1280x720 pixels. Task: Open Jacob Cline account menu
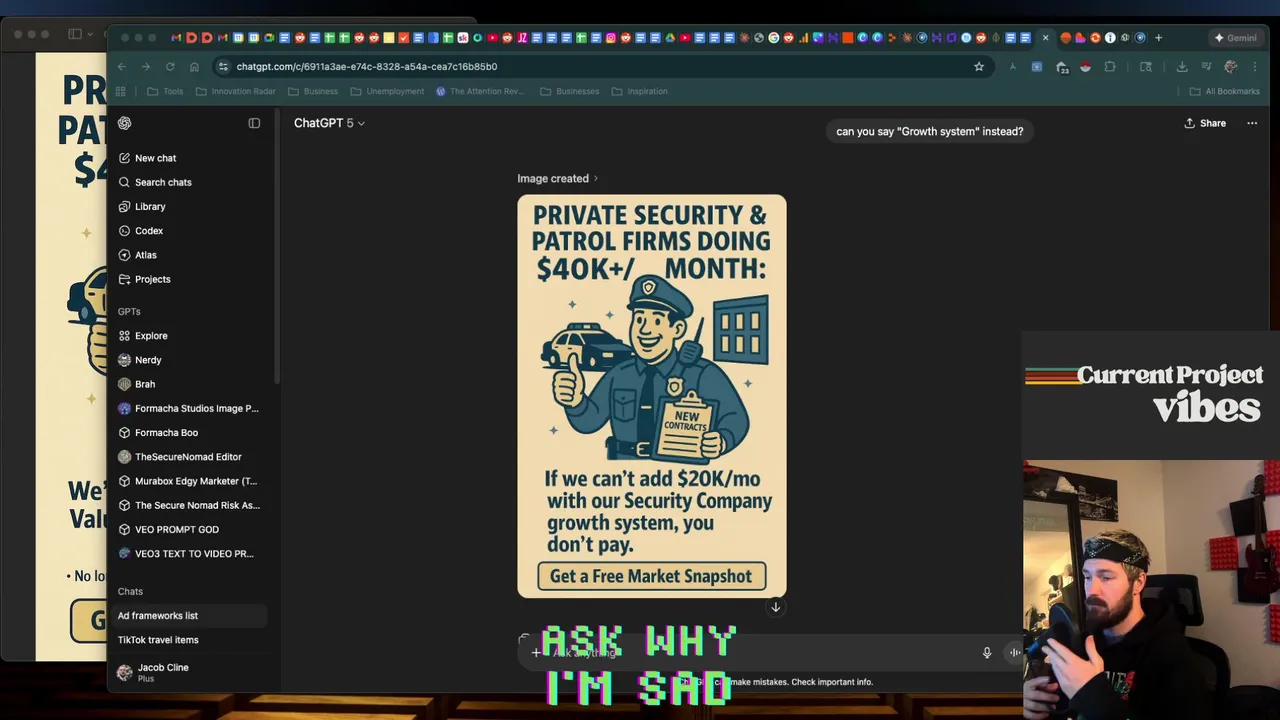pyautogui.click(x=190, y=672)
